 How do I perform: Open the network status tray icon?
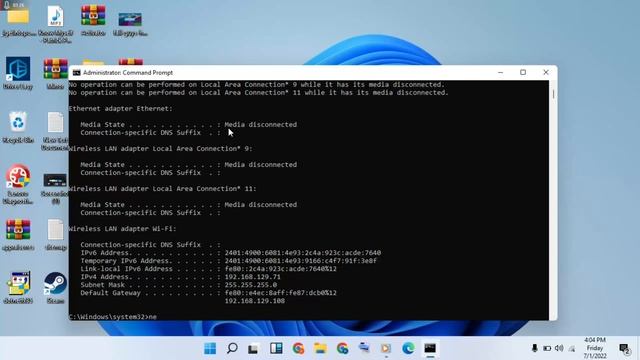[x=572, y=349]
